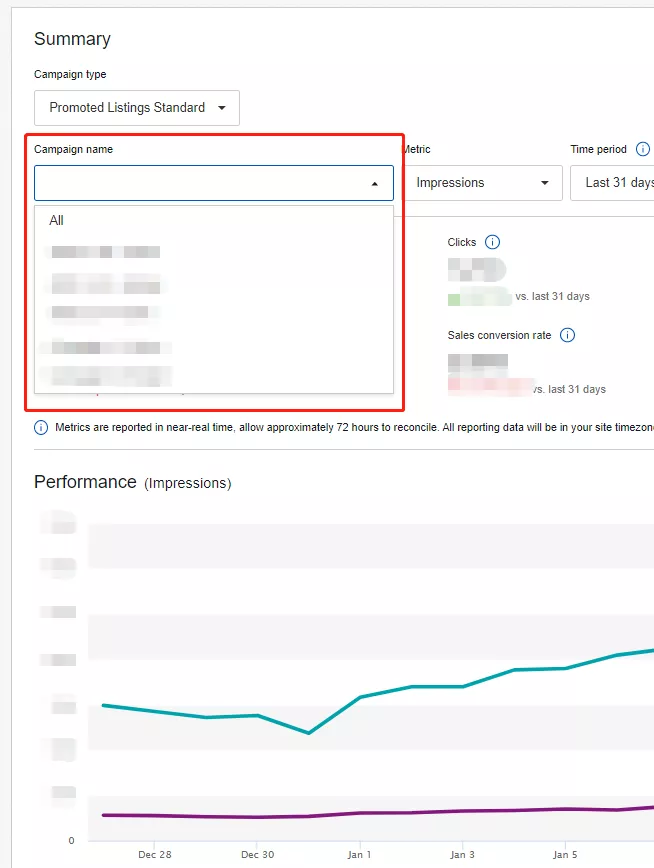This screenshot has width=654, height=868.
Task: Select the last campaign in the dropdown list
Action: pyautogui.click(x=105, y=376)
